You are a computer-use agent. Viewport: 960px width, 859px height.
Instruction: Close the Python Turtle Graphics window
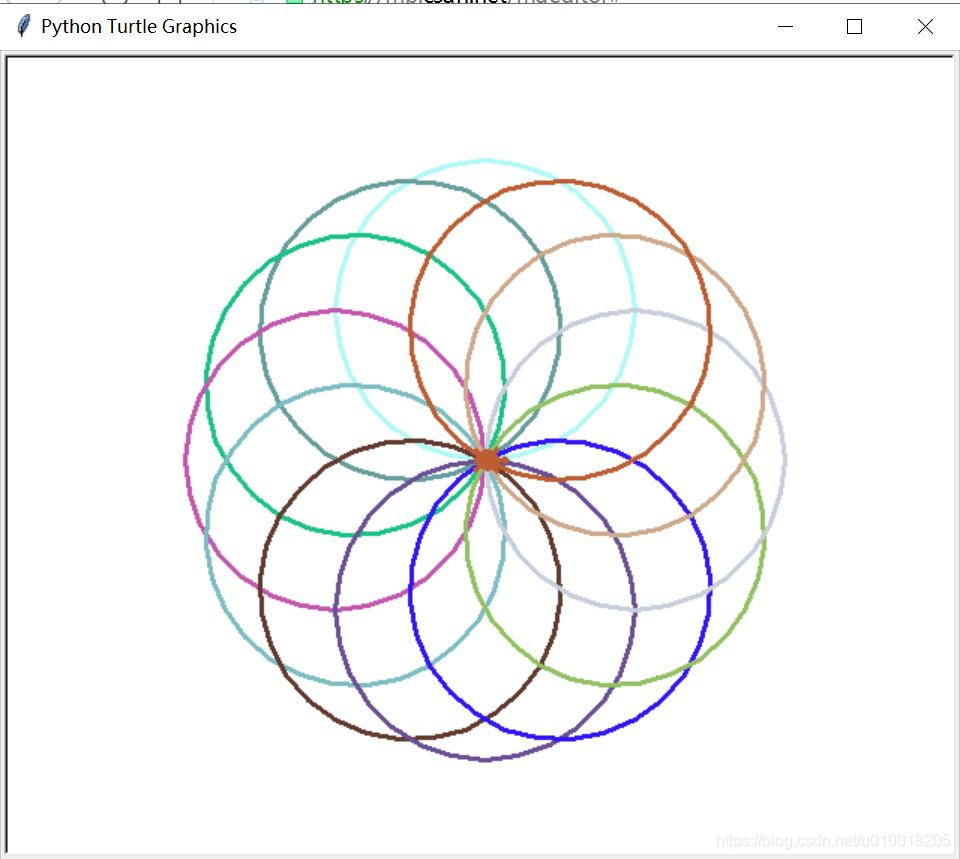click(x=925, y=26)
